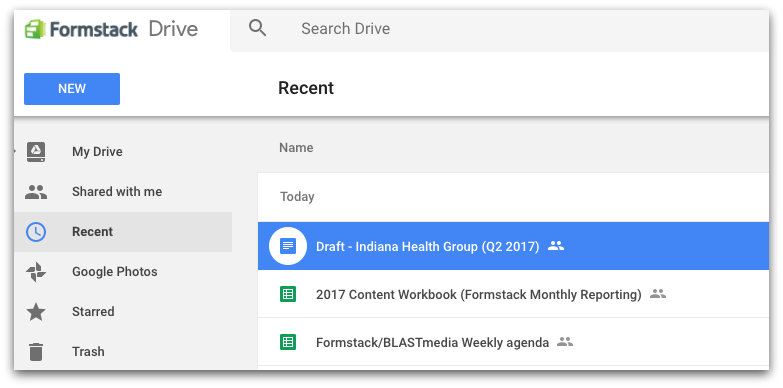Click the Formstack logo icon
The image size is (783, 388).
[x=35, y=29]
